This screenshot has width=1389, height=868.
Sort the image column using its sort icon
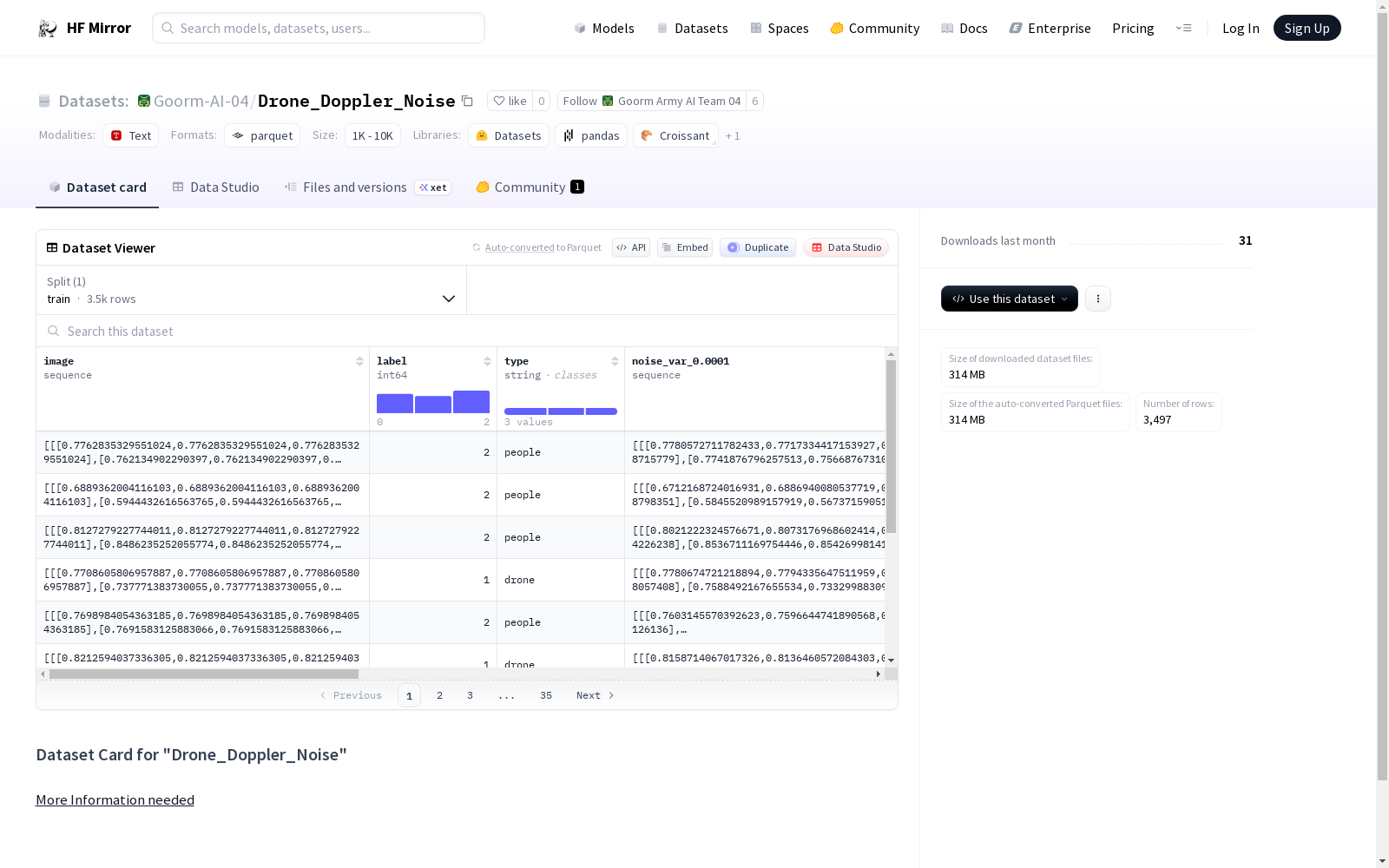point(359,361)
